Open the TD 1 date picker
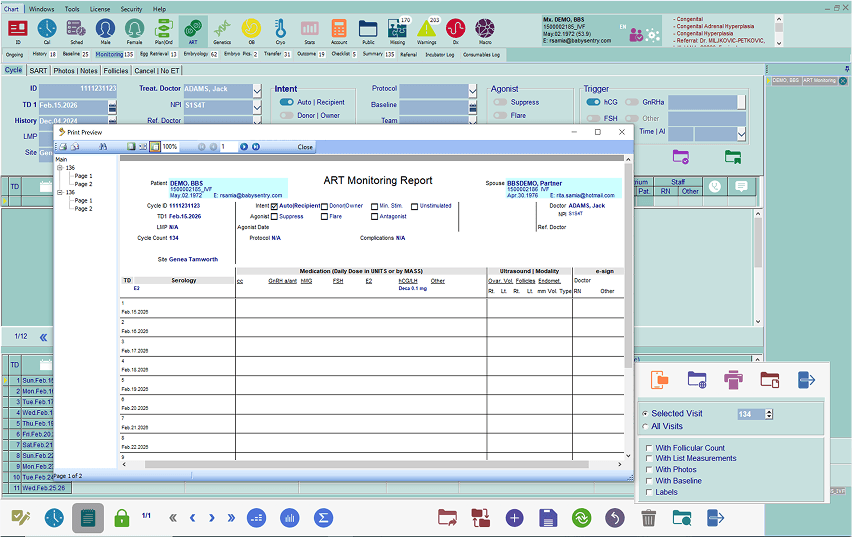 [x=112, y=107]
